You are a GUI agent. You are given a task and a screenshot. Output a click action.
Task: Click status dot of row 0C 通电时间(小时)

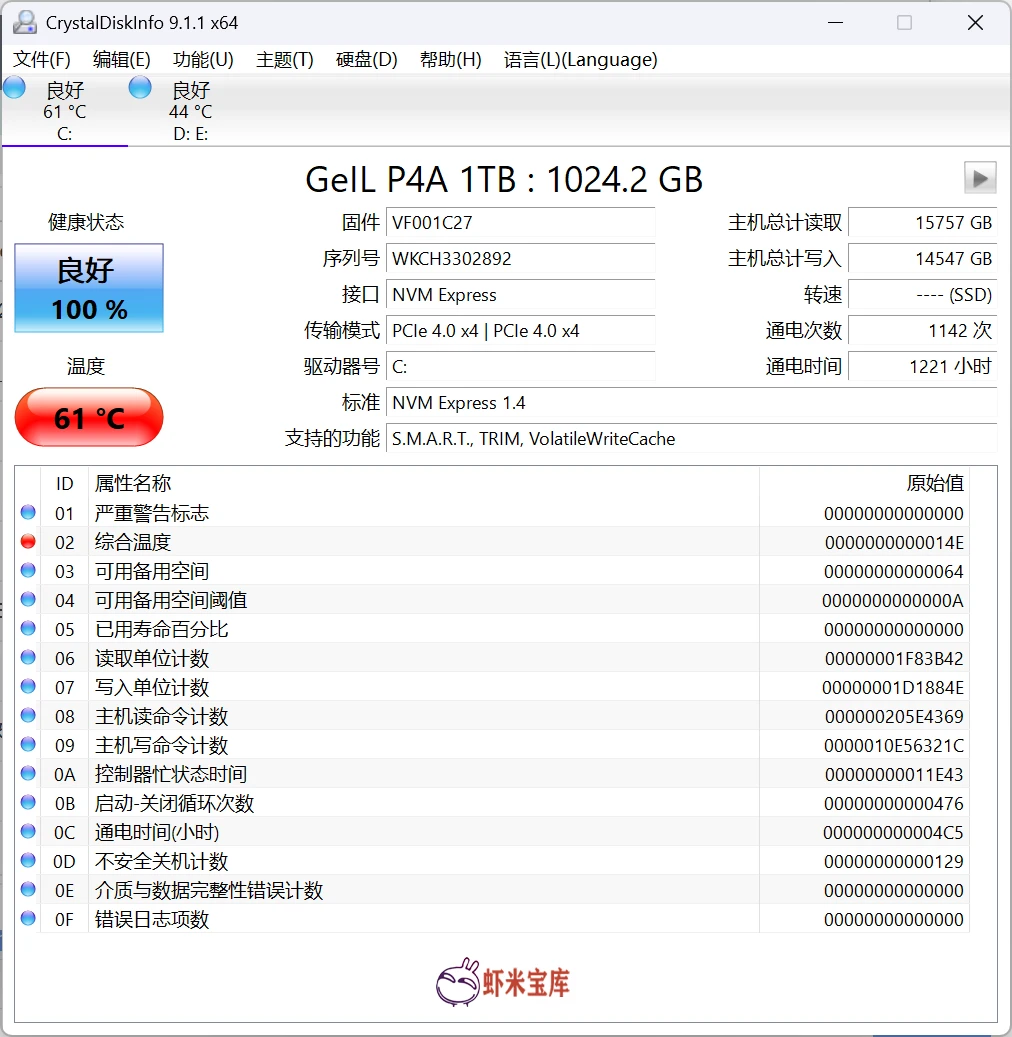pyautogui.click(x=28, y=831)
